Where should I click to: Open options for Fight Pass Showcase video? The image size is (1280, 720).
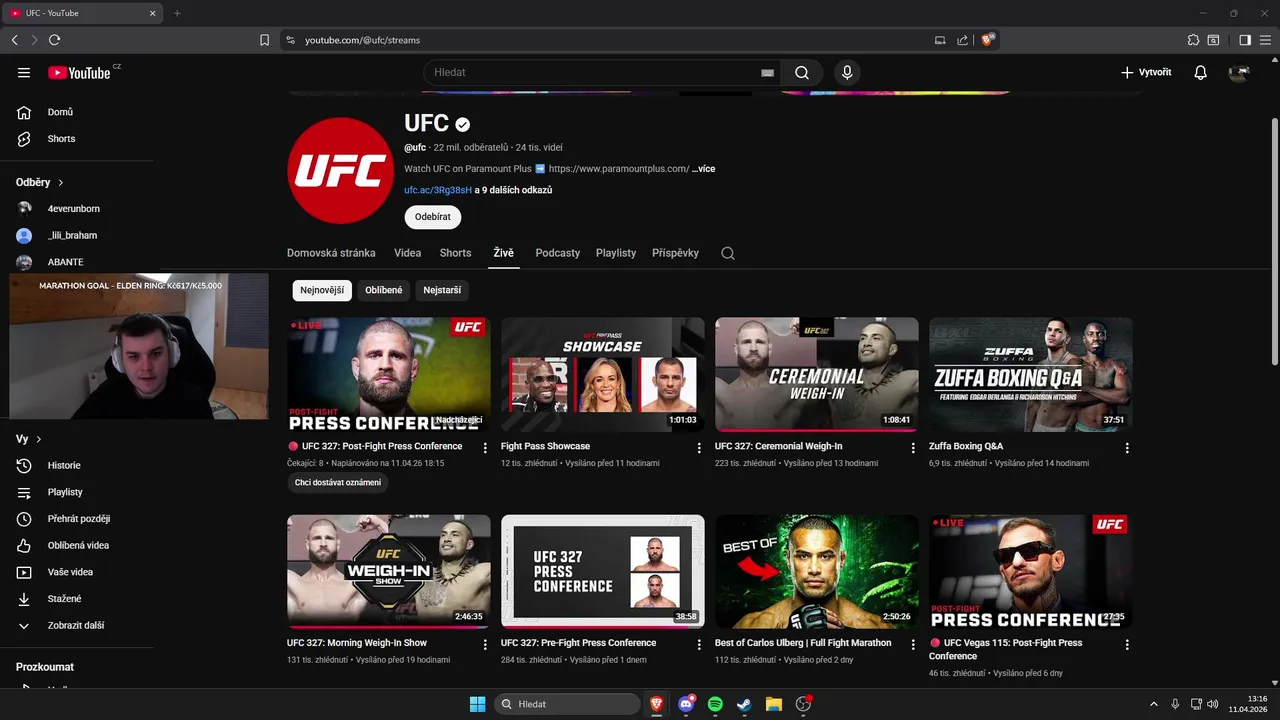coord(699,448)
